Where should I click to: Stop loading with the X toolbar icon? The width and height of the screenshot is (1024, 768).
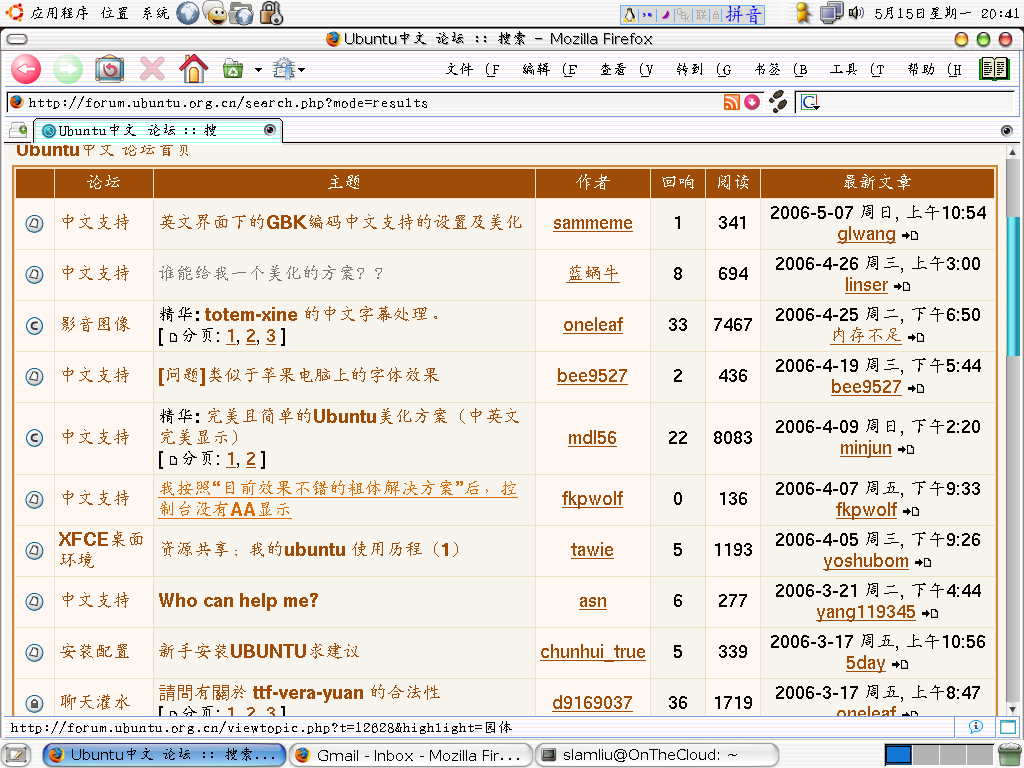[x=152, y=69]
